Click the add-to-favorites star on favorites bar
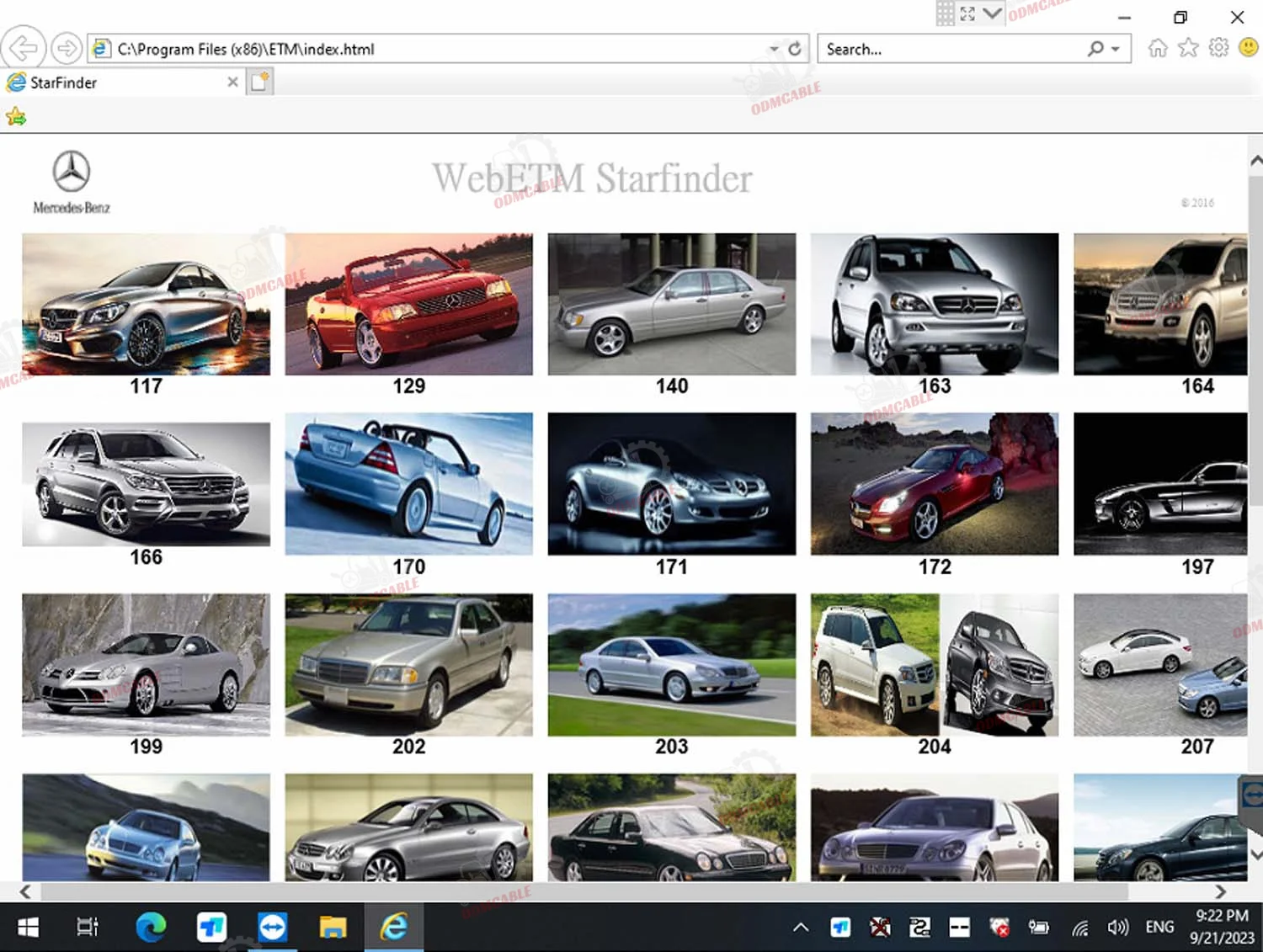 16,116
